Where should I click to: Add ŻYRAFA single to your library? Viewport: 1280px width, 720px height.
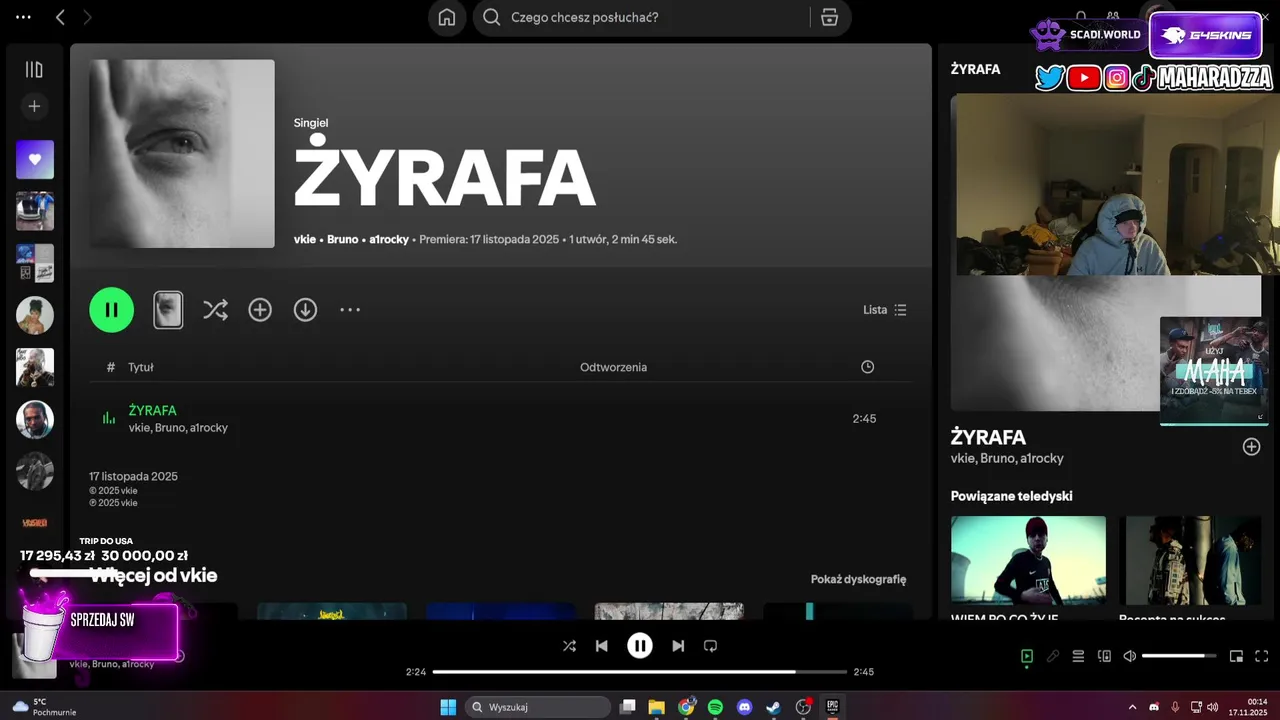click(260, 310)
